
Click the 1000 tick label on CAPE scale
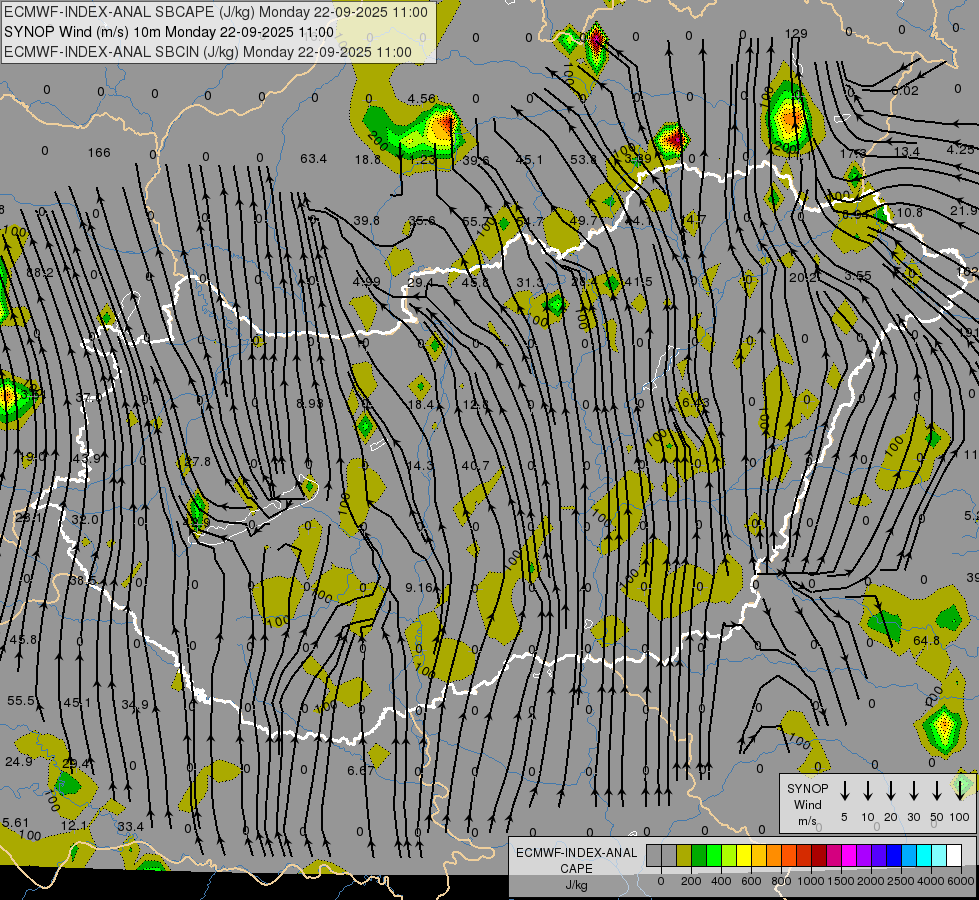click(811, 881)
